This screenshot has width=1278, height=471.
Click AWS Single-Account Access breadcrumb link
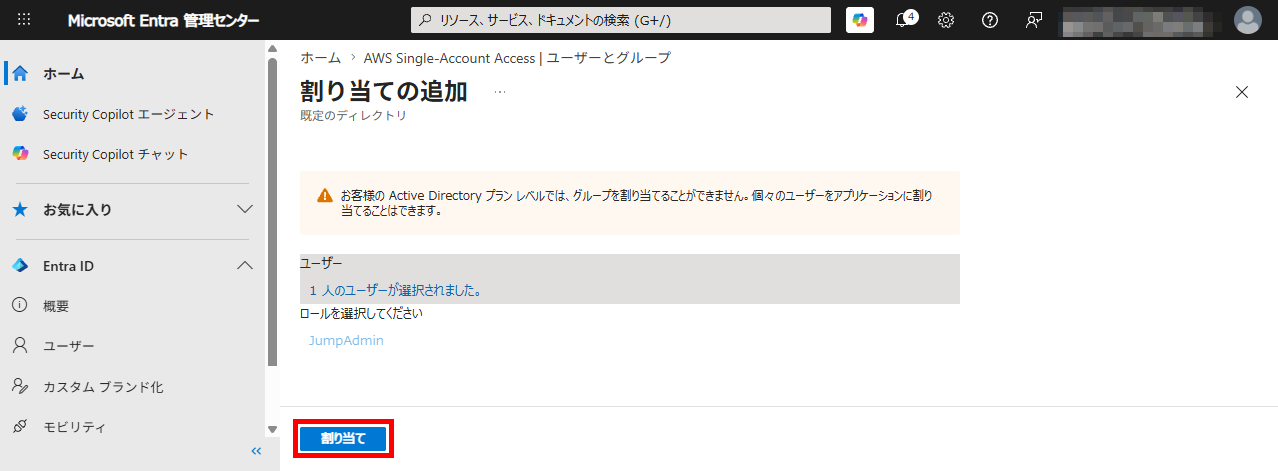517,58
